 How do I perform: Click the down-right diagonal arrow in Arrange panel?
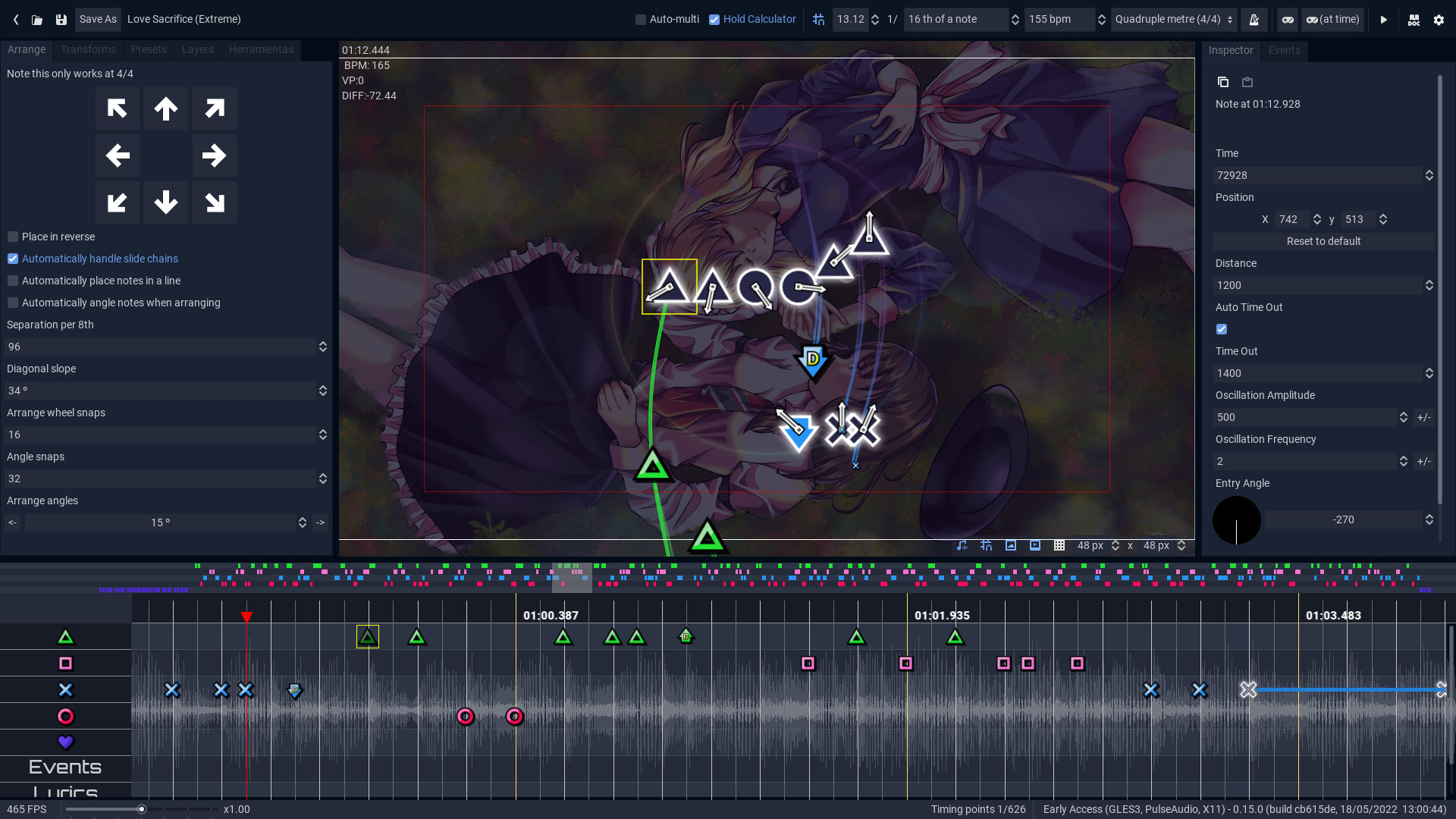[214, 202]
